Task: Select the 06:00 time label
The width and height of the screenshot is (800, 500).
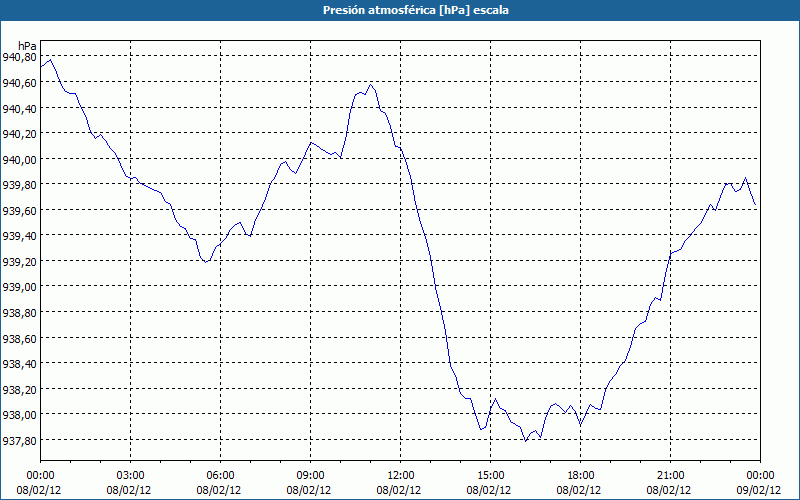Action: point(220,476)
